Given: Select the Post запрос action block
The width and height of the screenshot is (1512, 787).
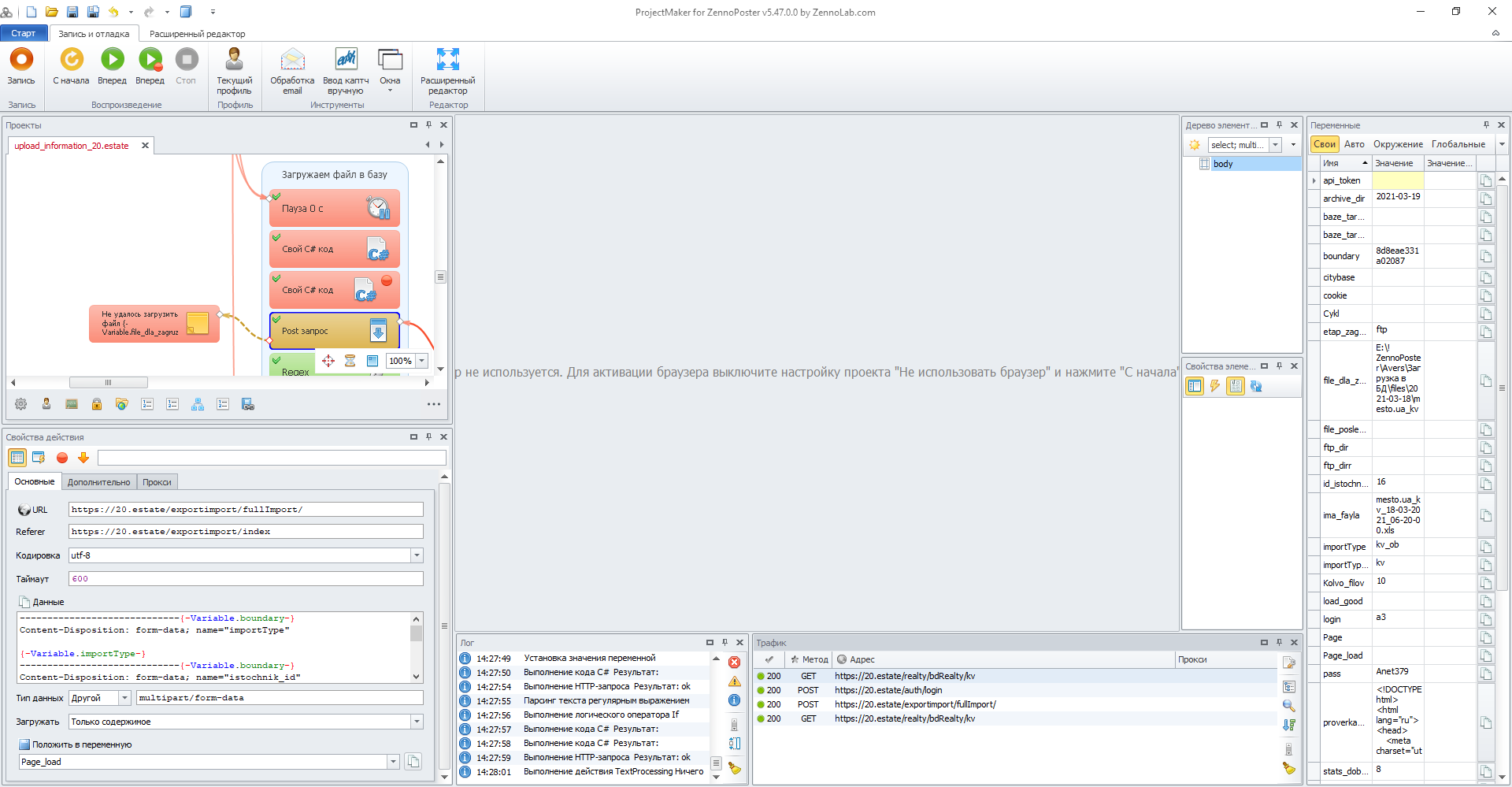Looking at the screenshot, I should (x=335, y=331).
